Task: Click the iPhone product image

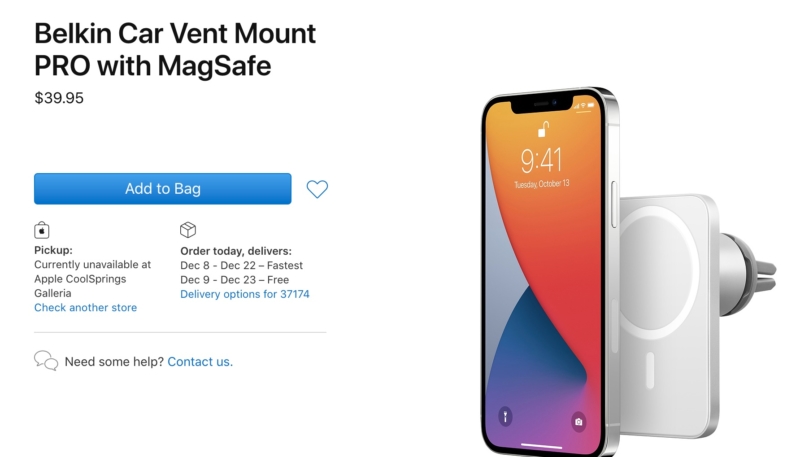Action: click(x=550, y=273)
